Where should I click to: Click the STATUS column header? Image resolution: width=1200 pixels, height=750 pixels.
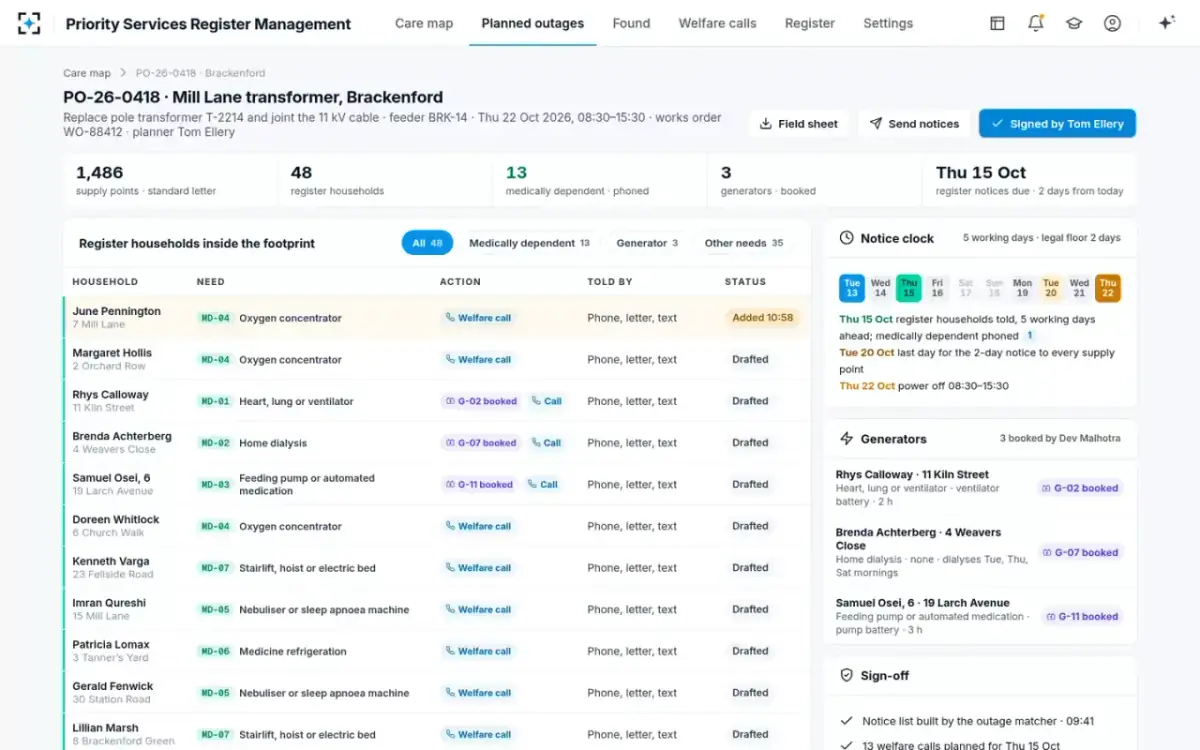[745, 282]
